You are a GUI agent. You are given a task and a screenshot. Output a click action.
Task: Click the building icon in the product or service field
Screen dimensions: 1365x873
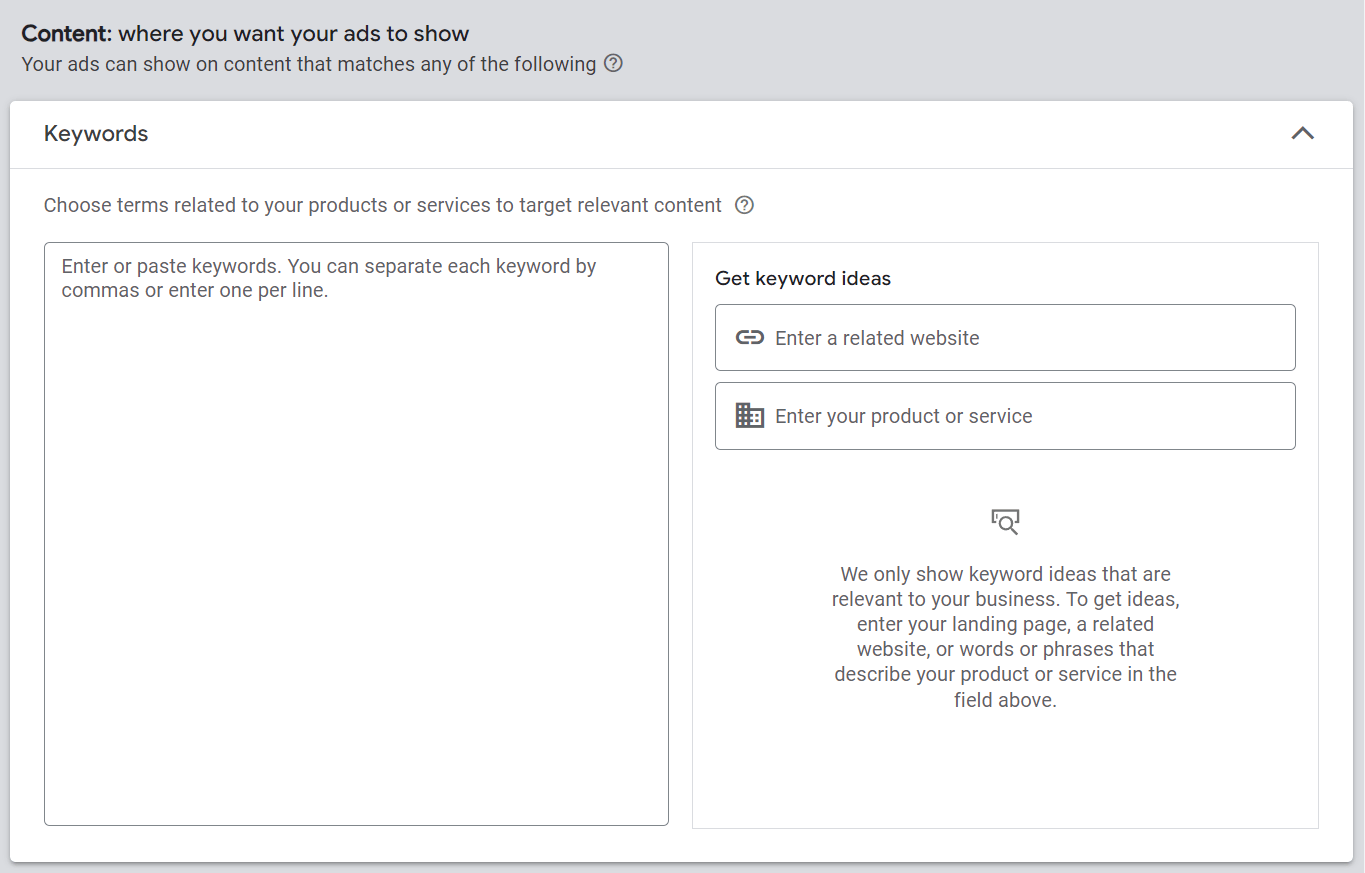[749, 415]
